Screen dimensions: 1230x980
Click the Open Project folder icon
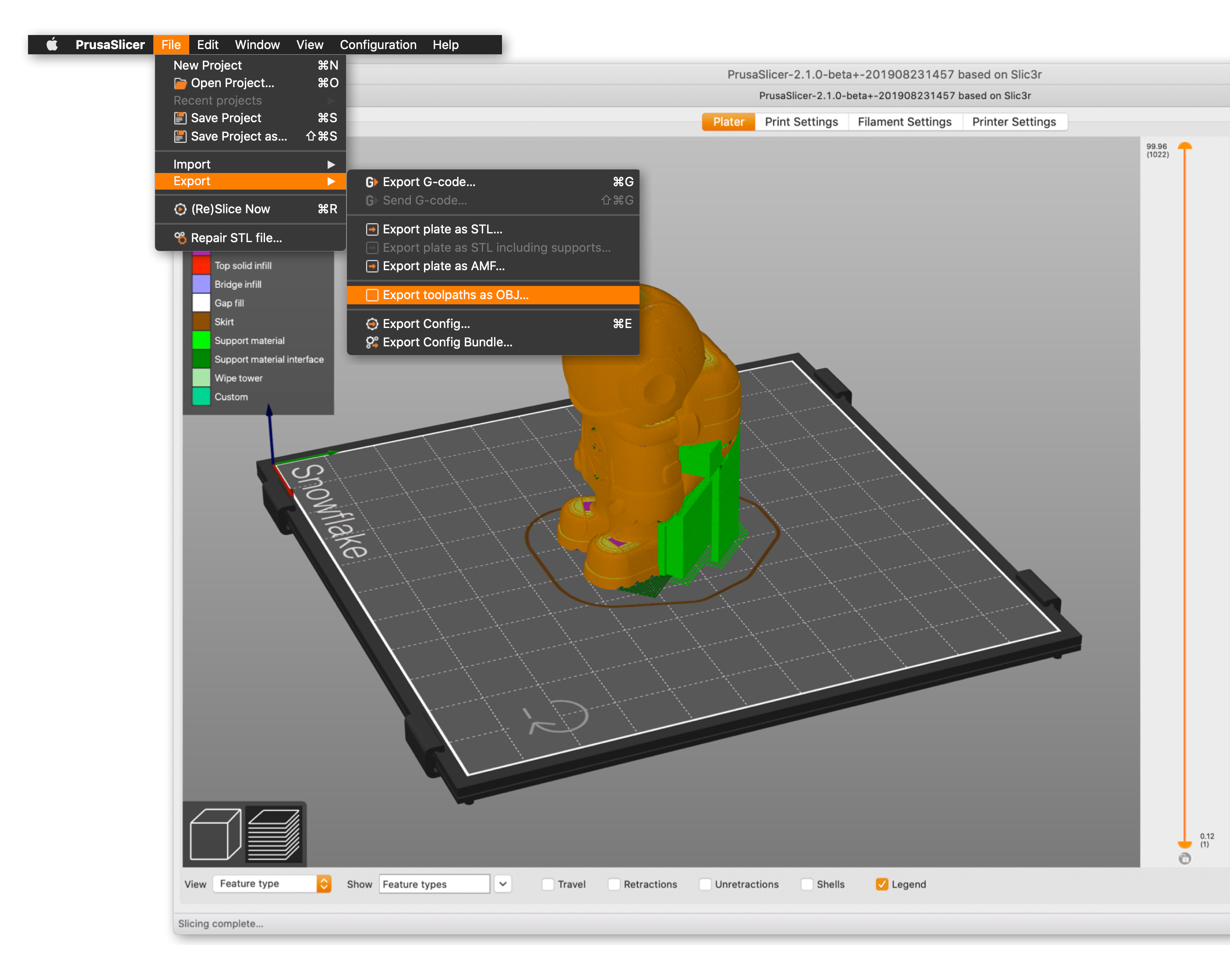tap(180, 83)
